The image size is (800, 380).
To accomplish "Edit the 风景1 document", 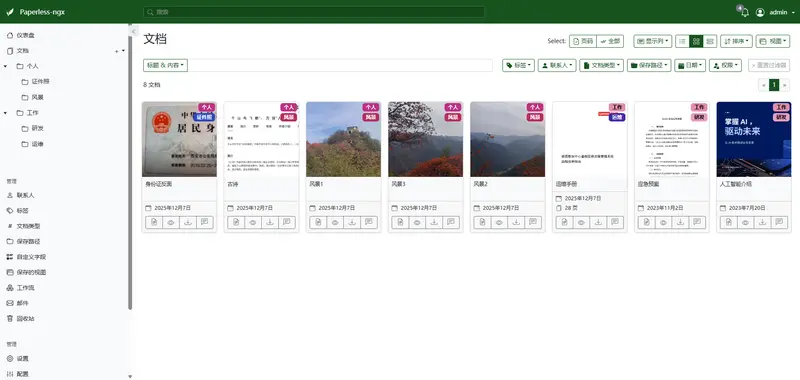I will pos(318,222).
